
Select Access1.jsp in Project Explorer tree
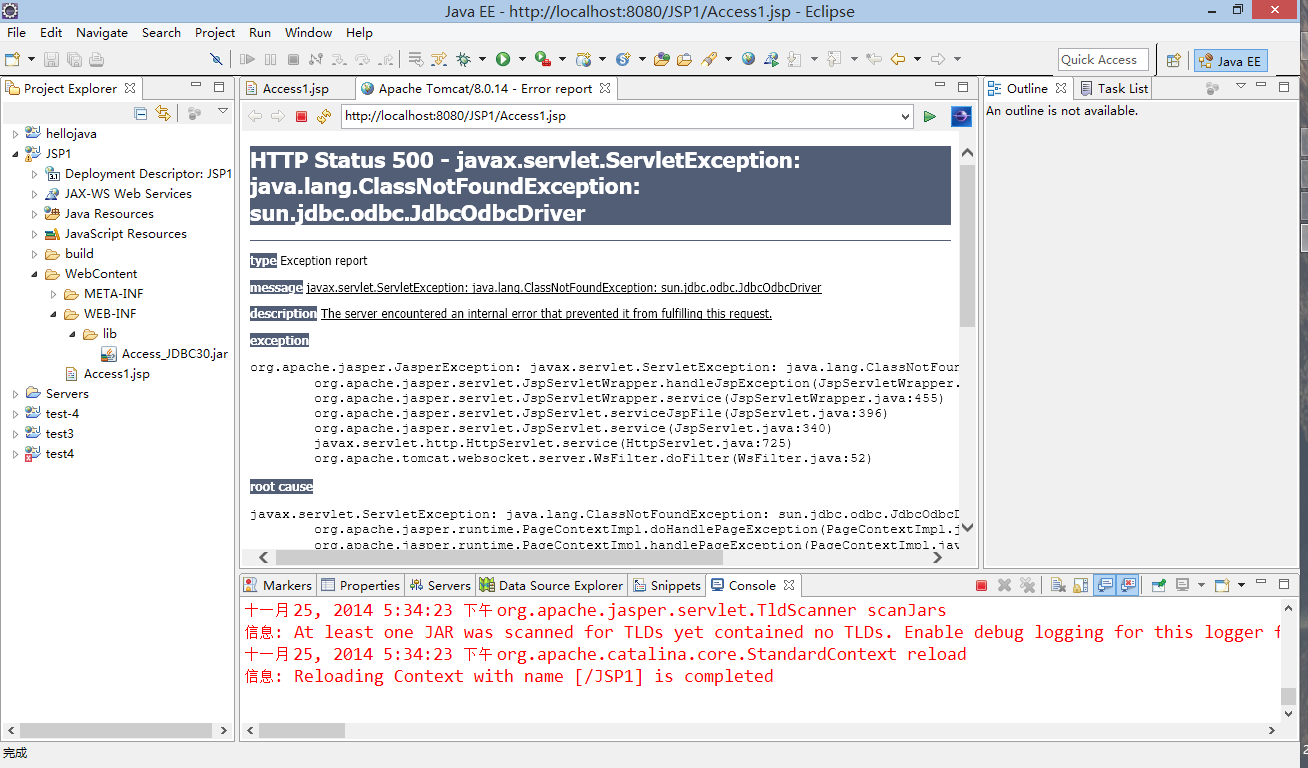[x=107, y=373]
